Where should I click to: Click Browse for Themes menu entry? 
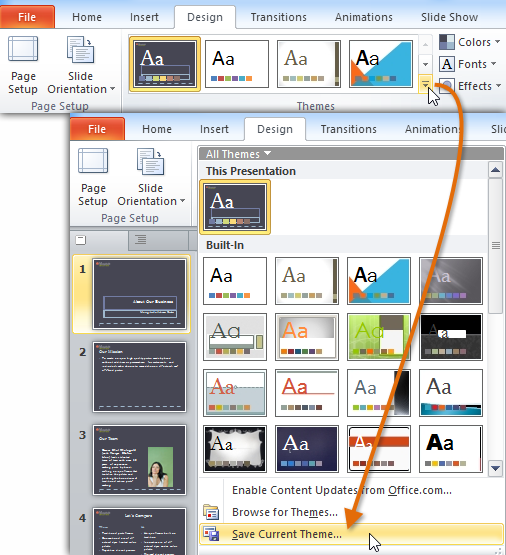point(285,512)
